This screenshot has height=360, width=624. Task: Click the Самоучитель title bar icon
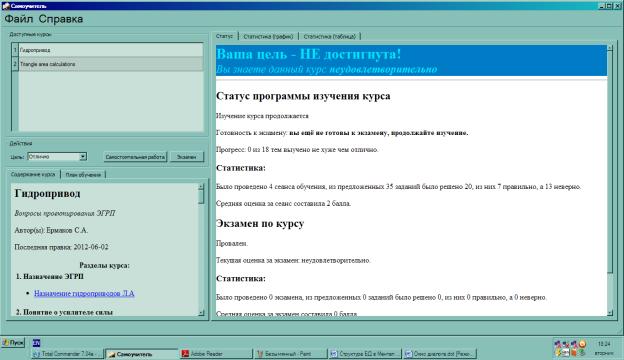(x=6, y=6)
